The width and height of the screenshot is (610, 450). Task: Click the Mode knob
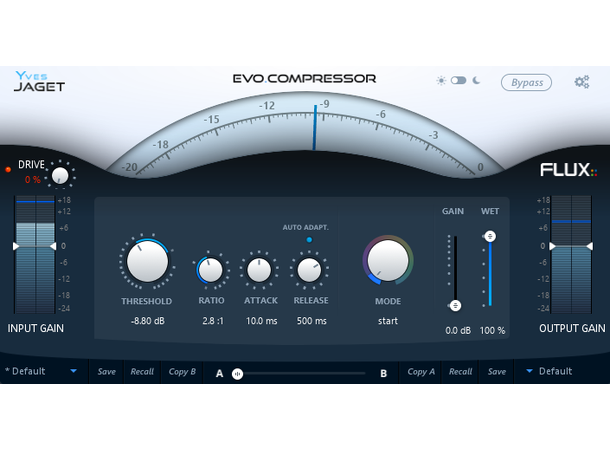click(x=388, y=260)
